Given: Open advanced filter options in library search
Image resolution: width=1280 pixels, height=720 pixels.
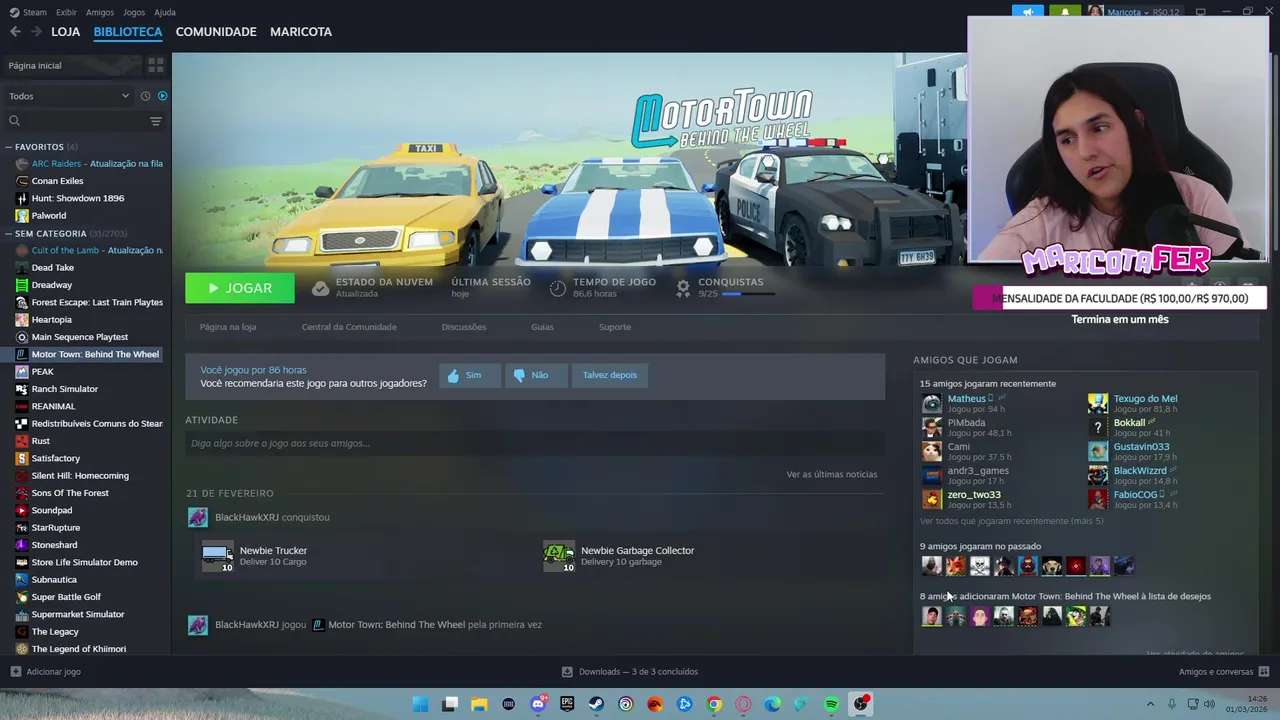Looking at the screenshot, I should pyautogui.click(x=155, y=121).
